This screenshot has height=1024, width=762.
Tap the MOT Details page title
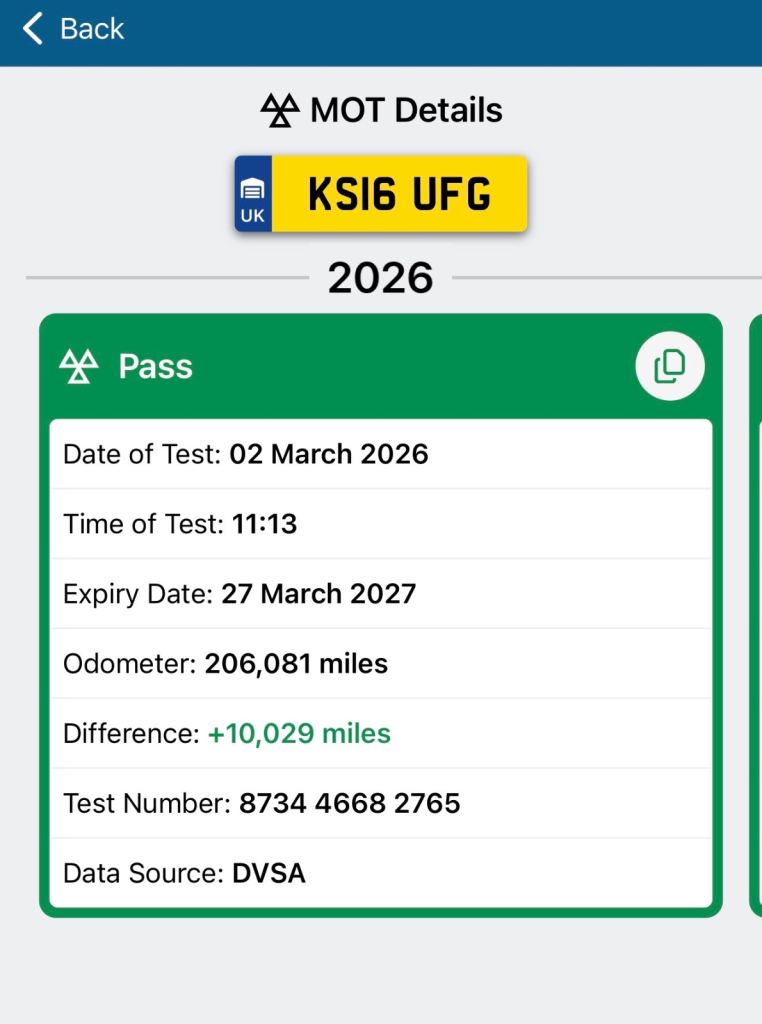406,110
